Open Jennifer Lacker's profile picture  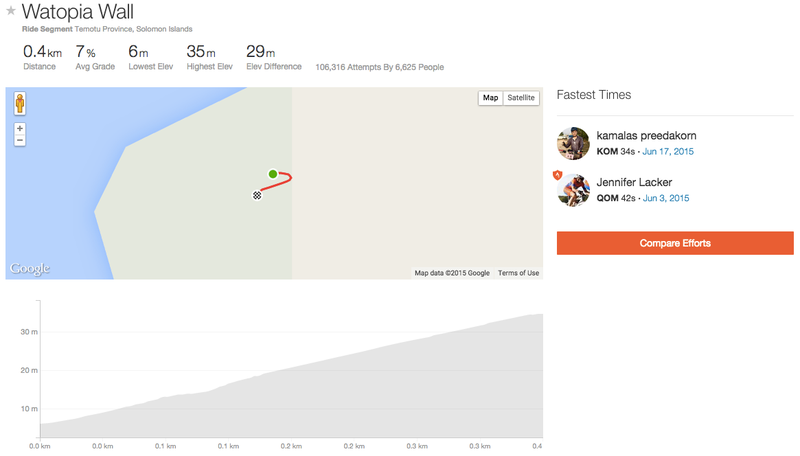(573, 190)
